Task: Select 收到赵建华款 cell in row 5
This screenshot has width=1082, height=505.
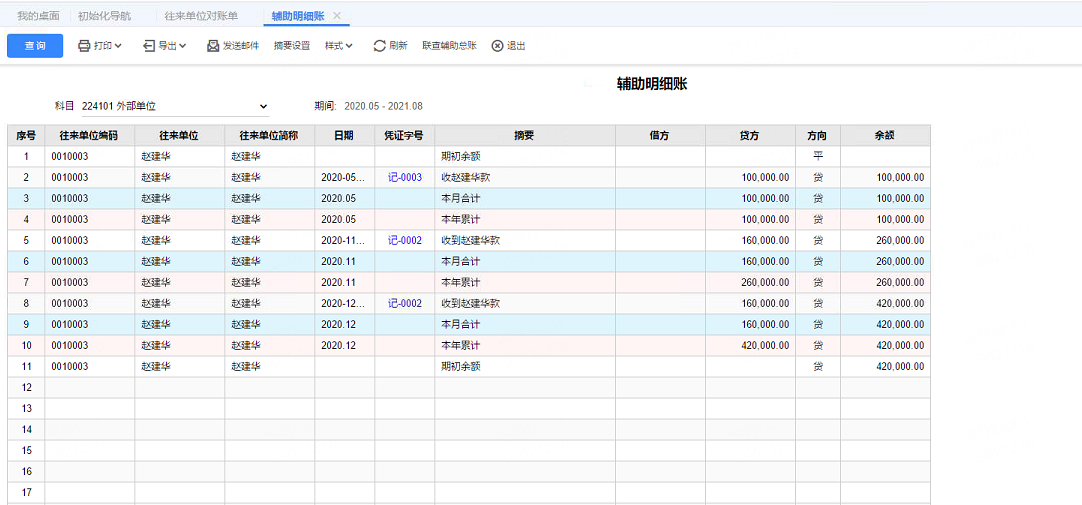Action: (x=524, y=241)
